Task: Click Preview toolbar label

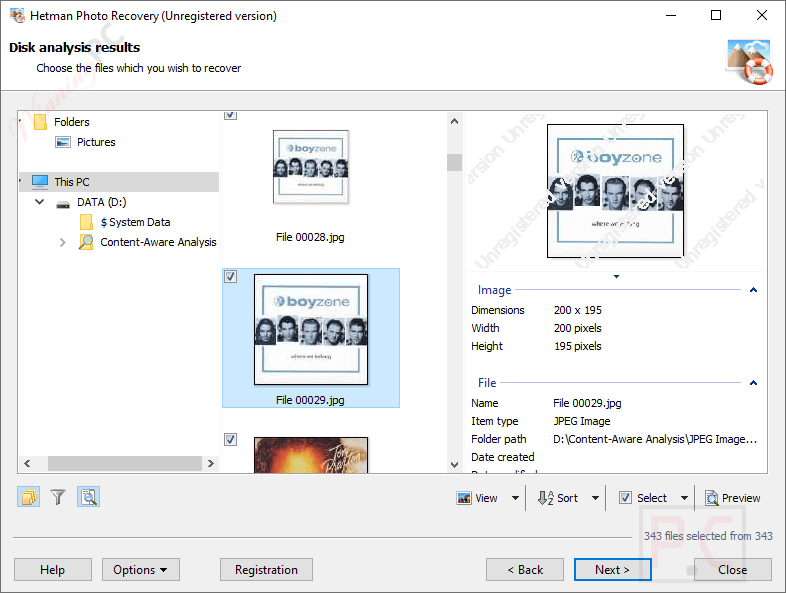Action: (x=741, y=498)
